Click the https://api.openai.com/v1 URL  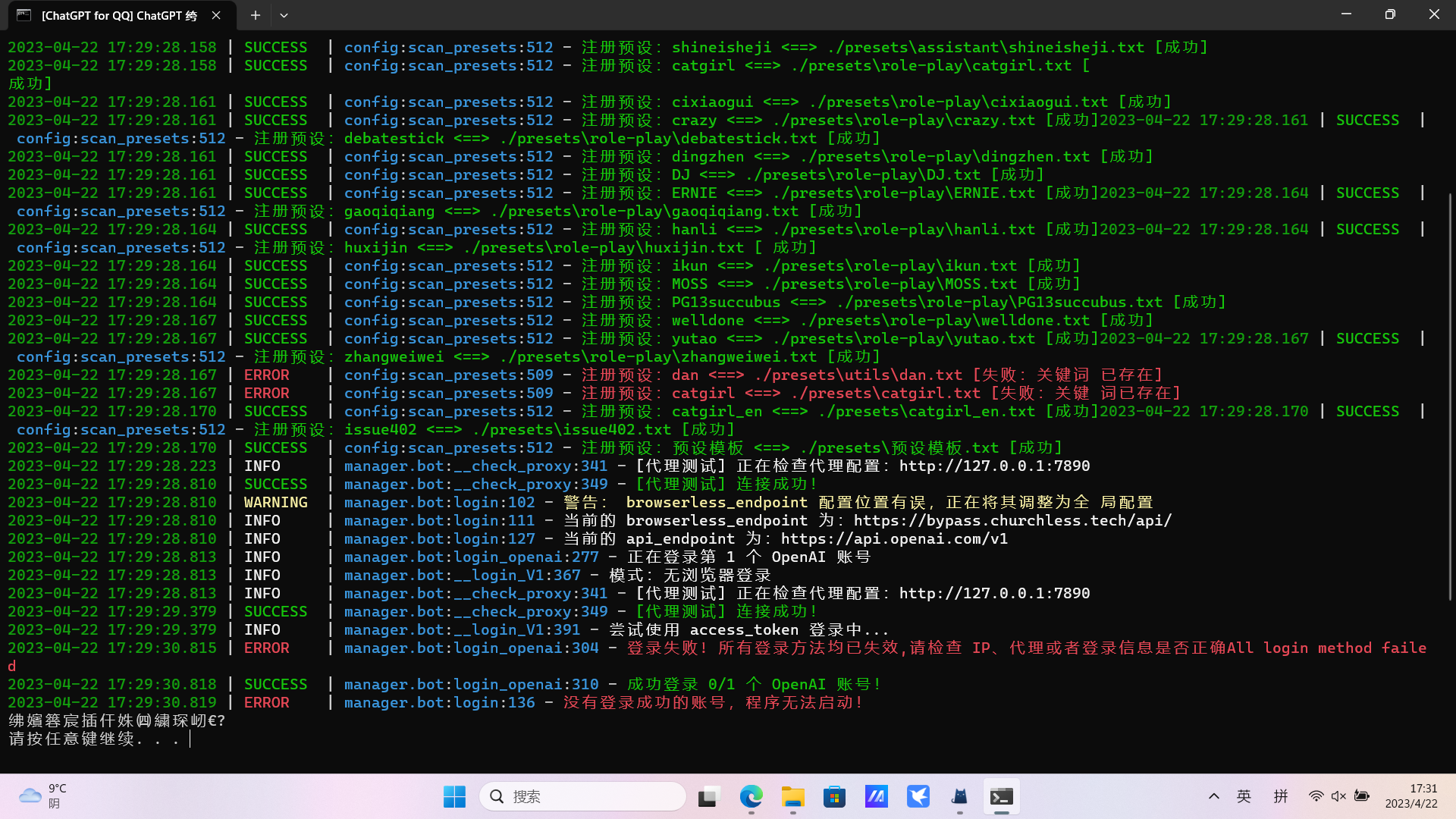tap(894, 538)
